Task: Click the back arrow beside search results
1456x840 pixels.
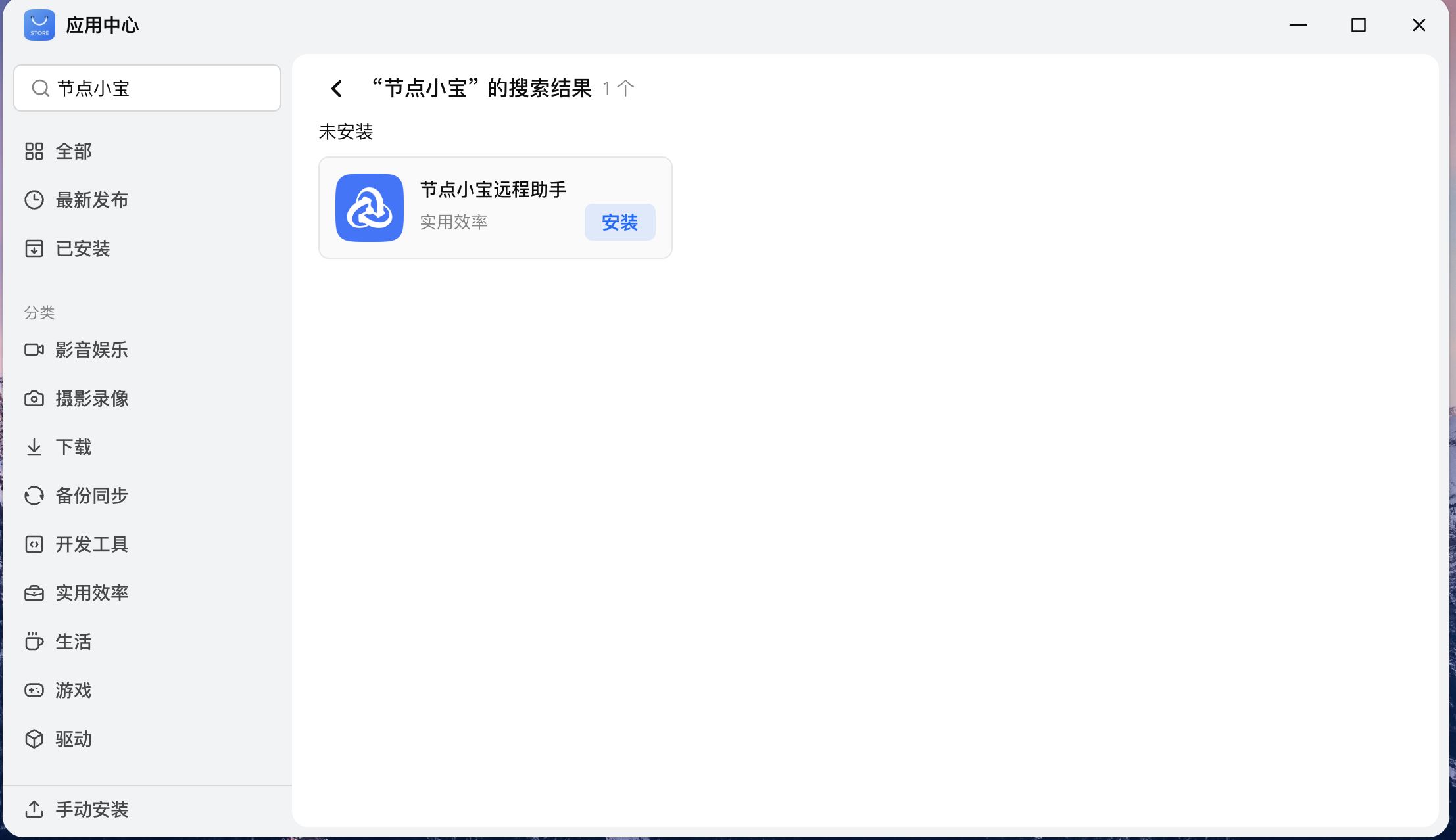Action: click(337, 88)
